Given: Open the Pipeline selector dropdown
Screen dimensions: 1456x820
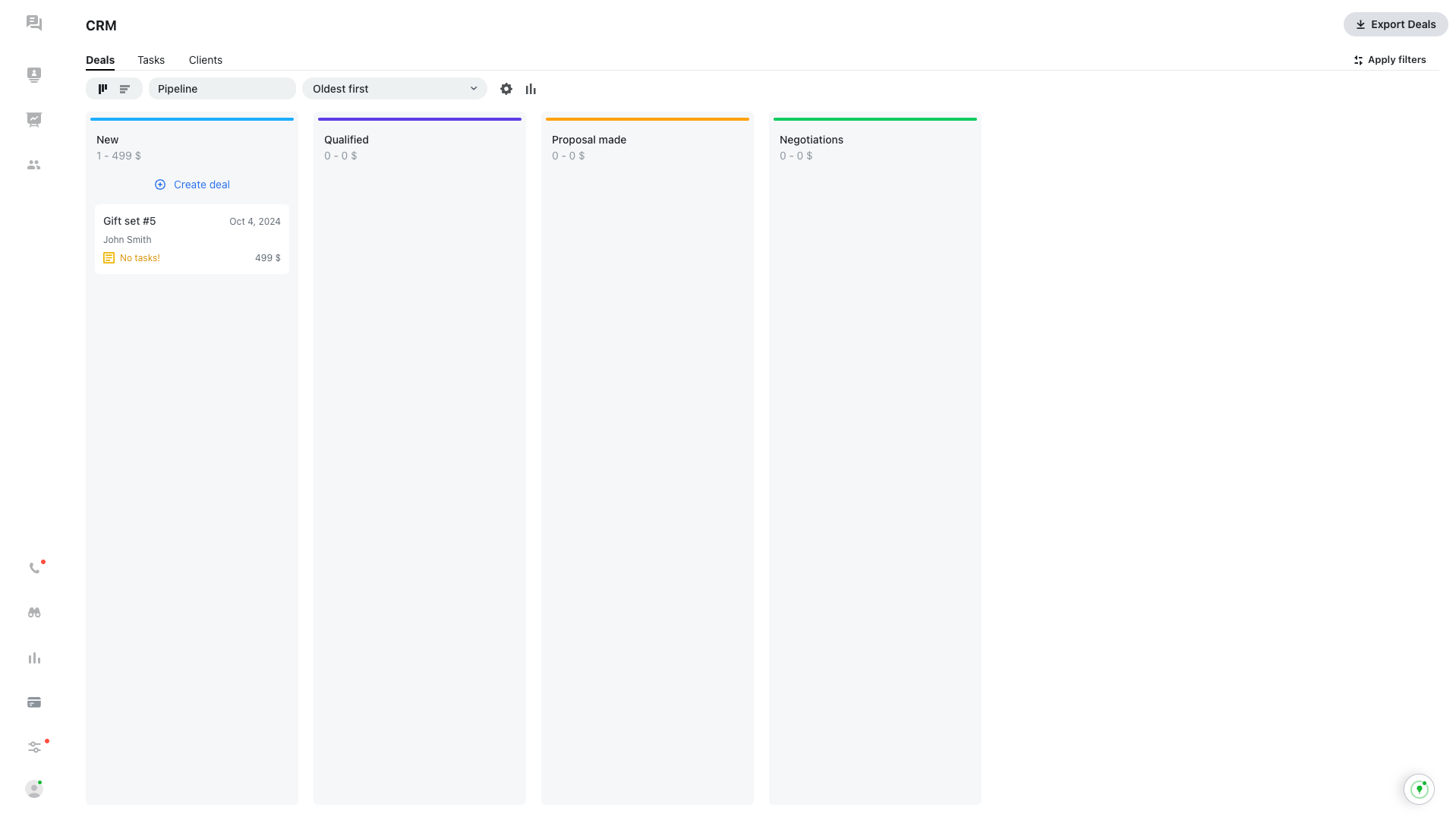Looking at the screenshot, I should click(222, 89).
